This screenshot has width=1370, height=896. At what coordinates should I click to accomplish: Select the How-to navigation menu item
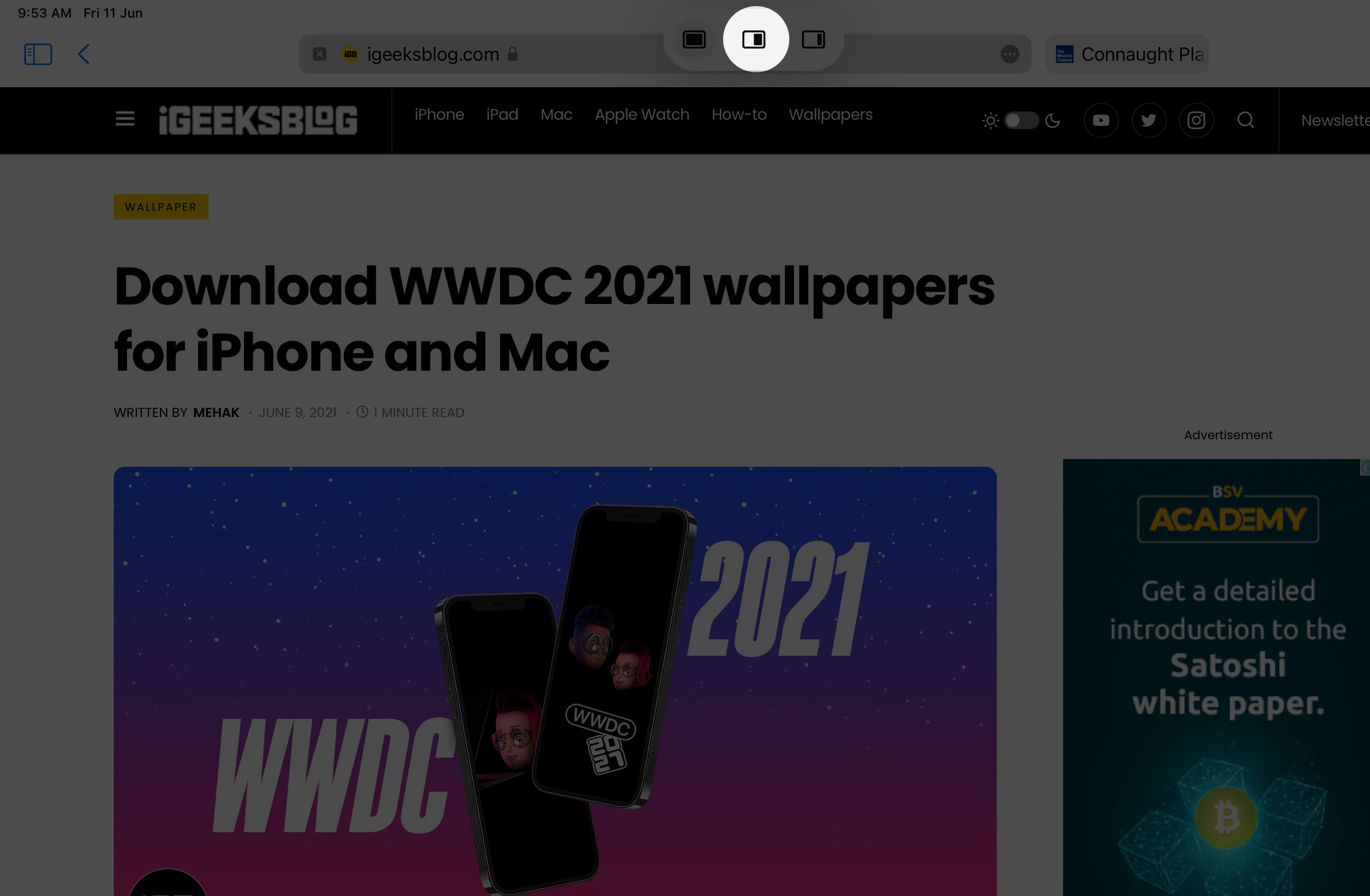739,114
